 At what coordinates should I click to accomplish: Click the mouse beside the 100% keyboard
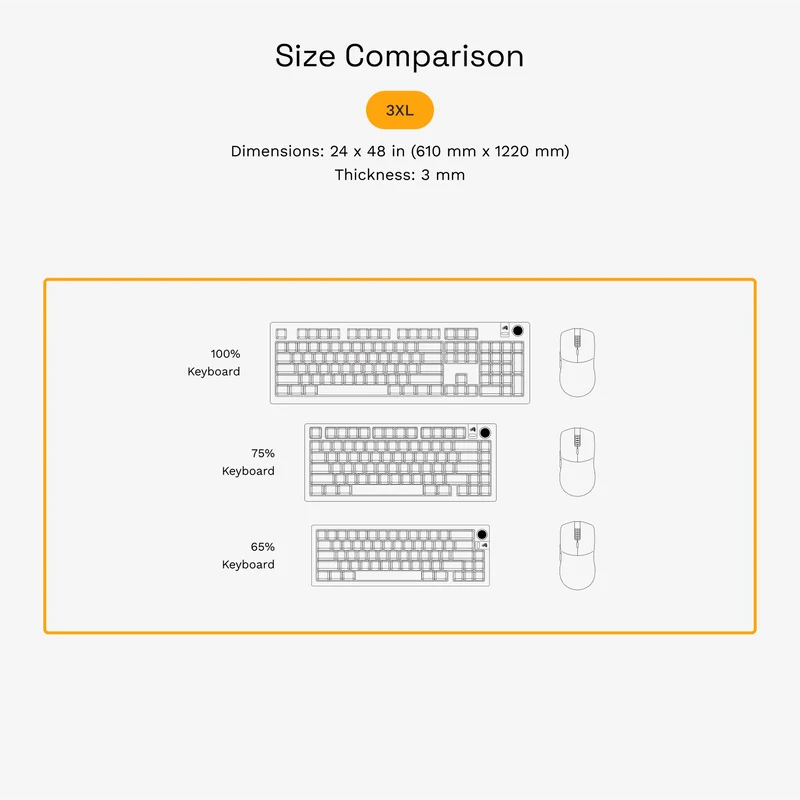coord(577,362)
